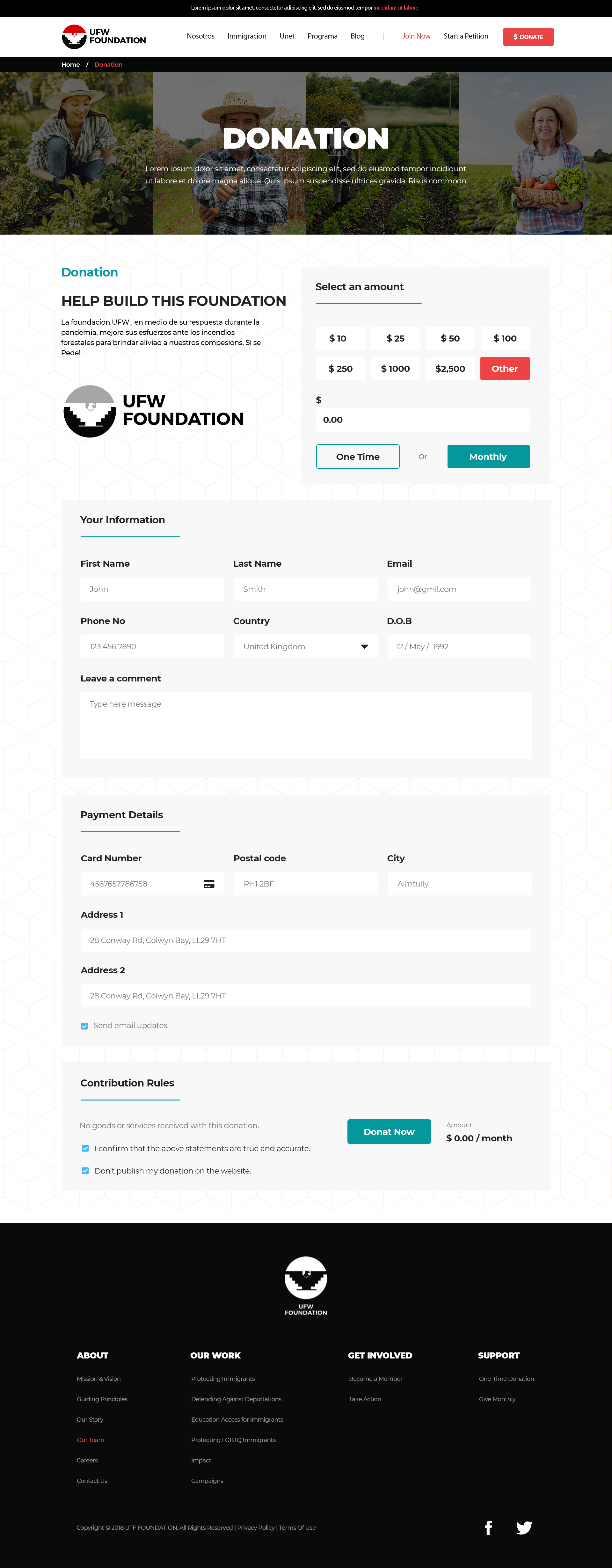Click the Join Now link
The width and height of the screenshot is (612, 1568).
point(416,37)
